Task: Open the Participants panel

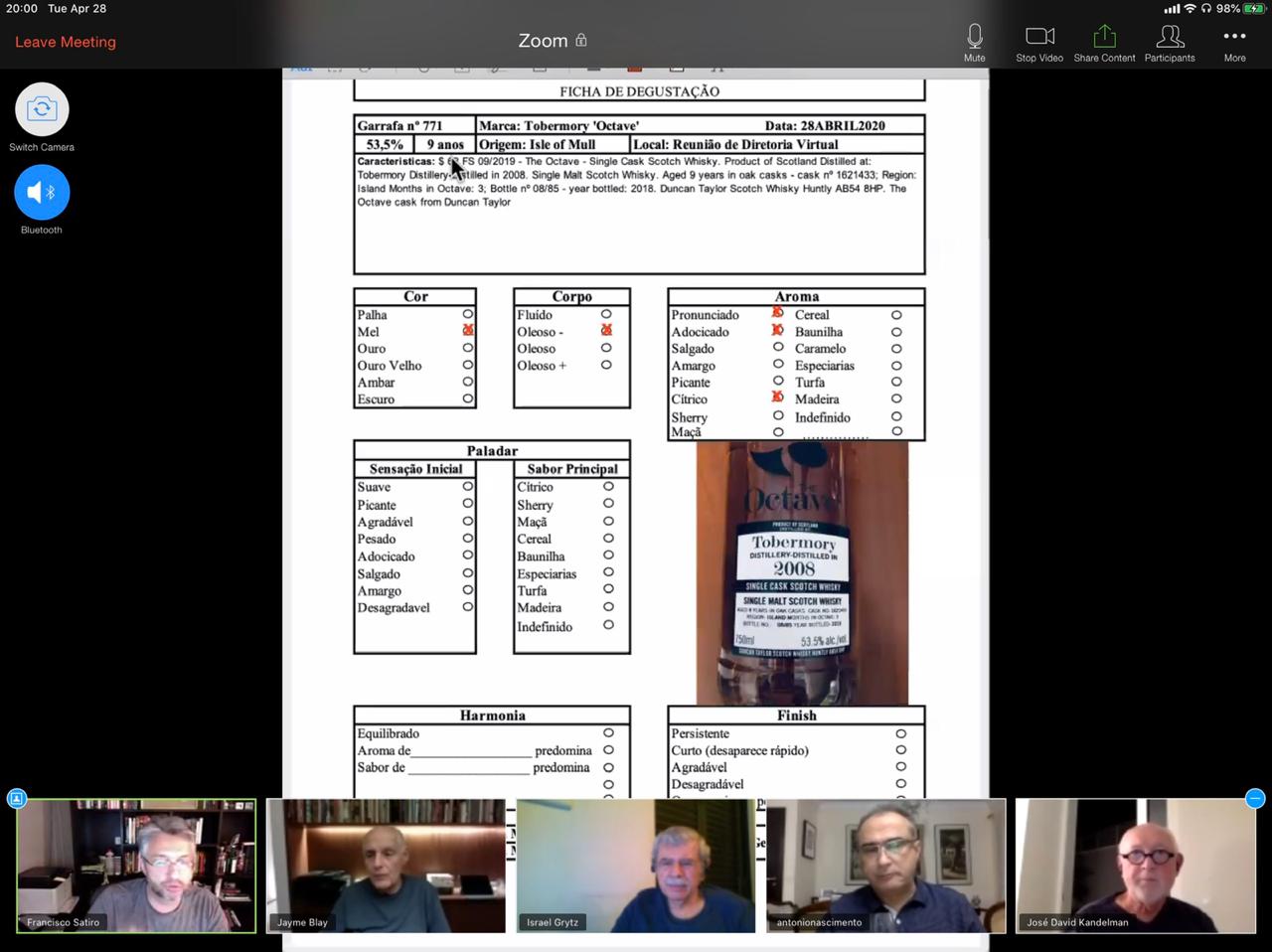Action: tap(1170, 42)
